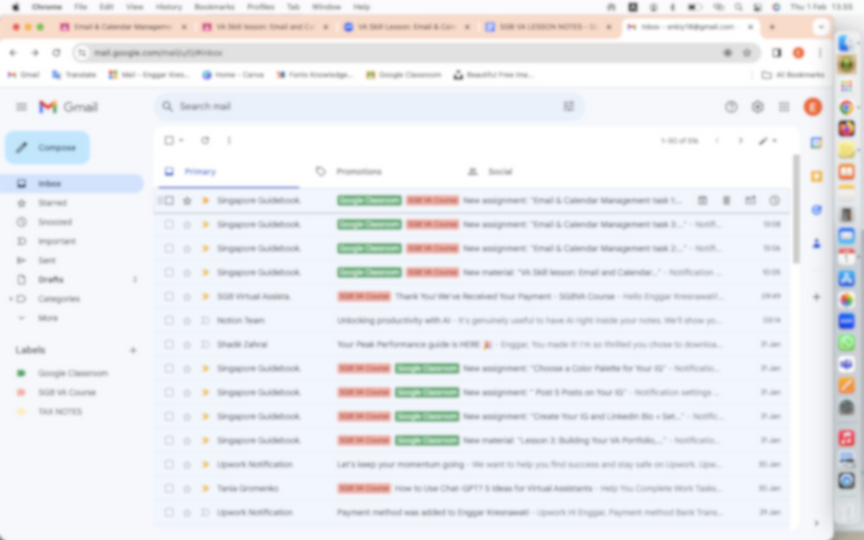Open the select-all dropdown arrow

181,141
